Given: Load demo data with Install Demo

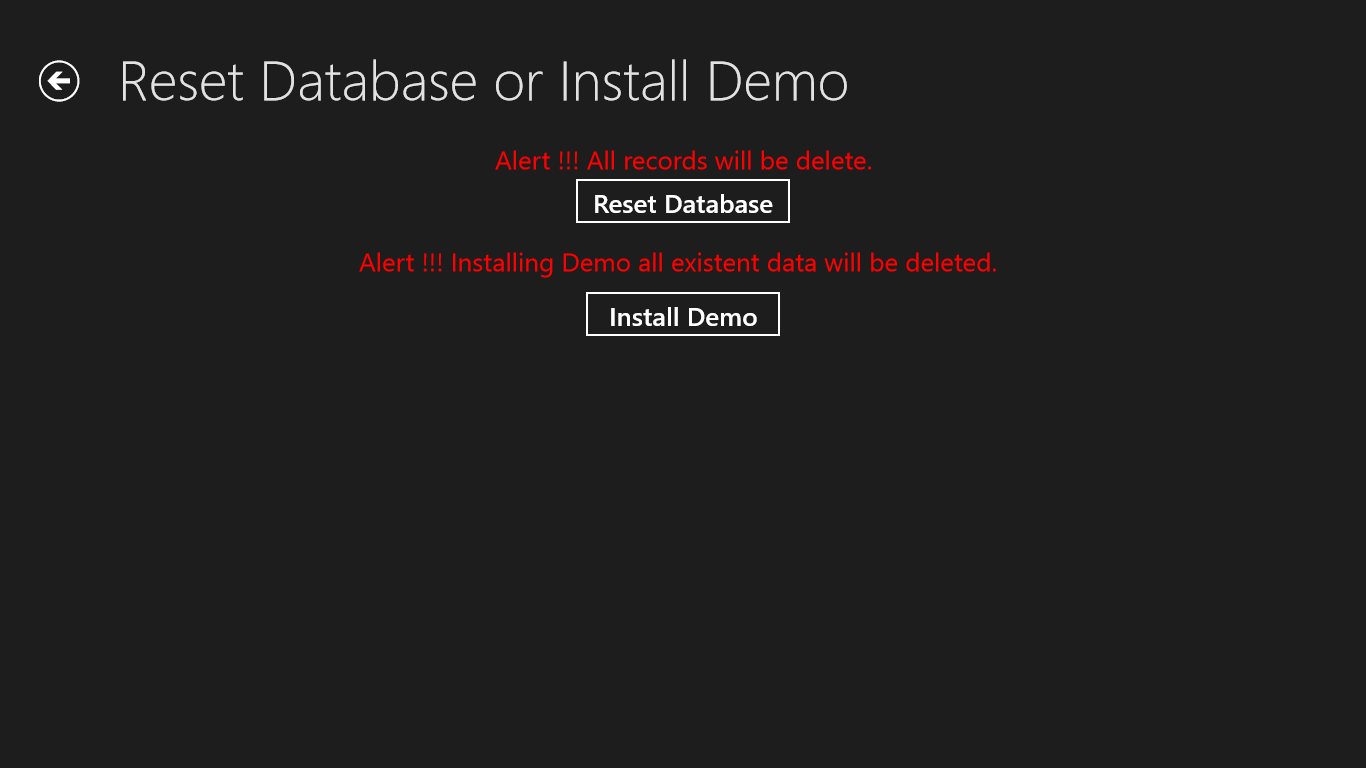Looking at the screenshot, I should 683,315.
